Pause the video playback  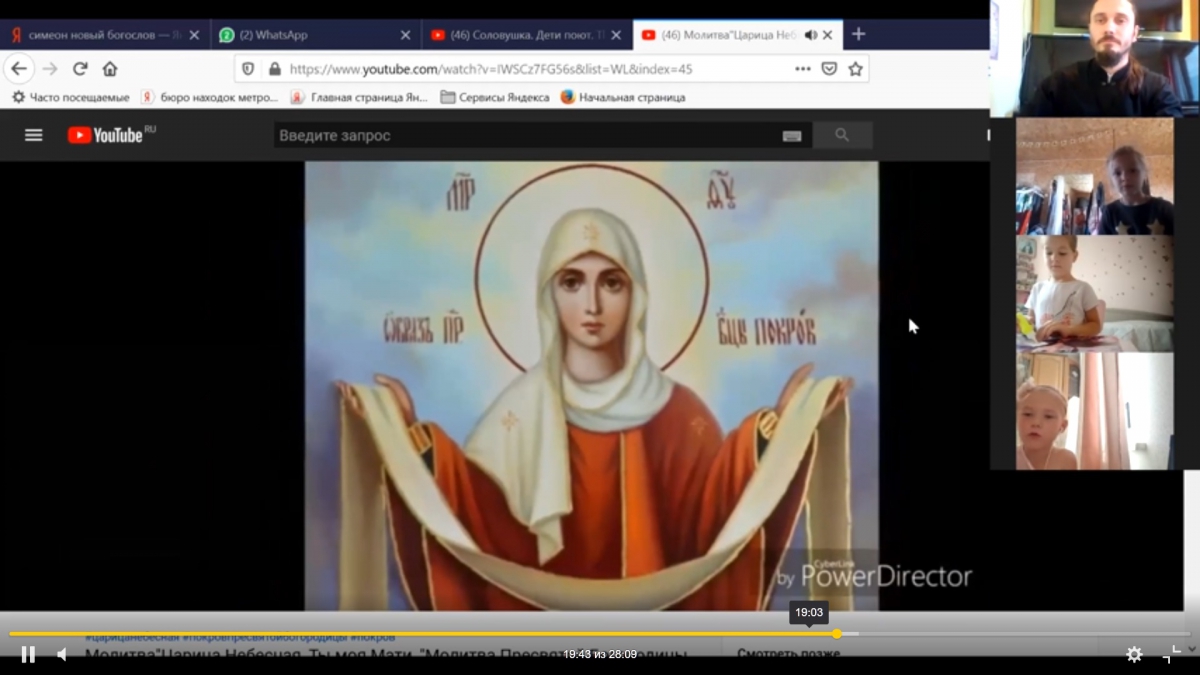tap(28, 654)
